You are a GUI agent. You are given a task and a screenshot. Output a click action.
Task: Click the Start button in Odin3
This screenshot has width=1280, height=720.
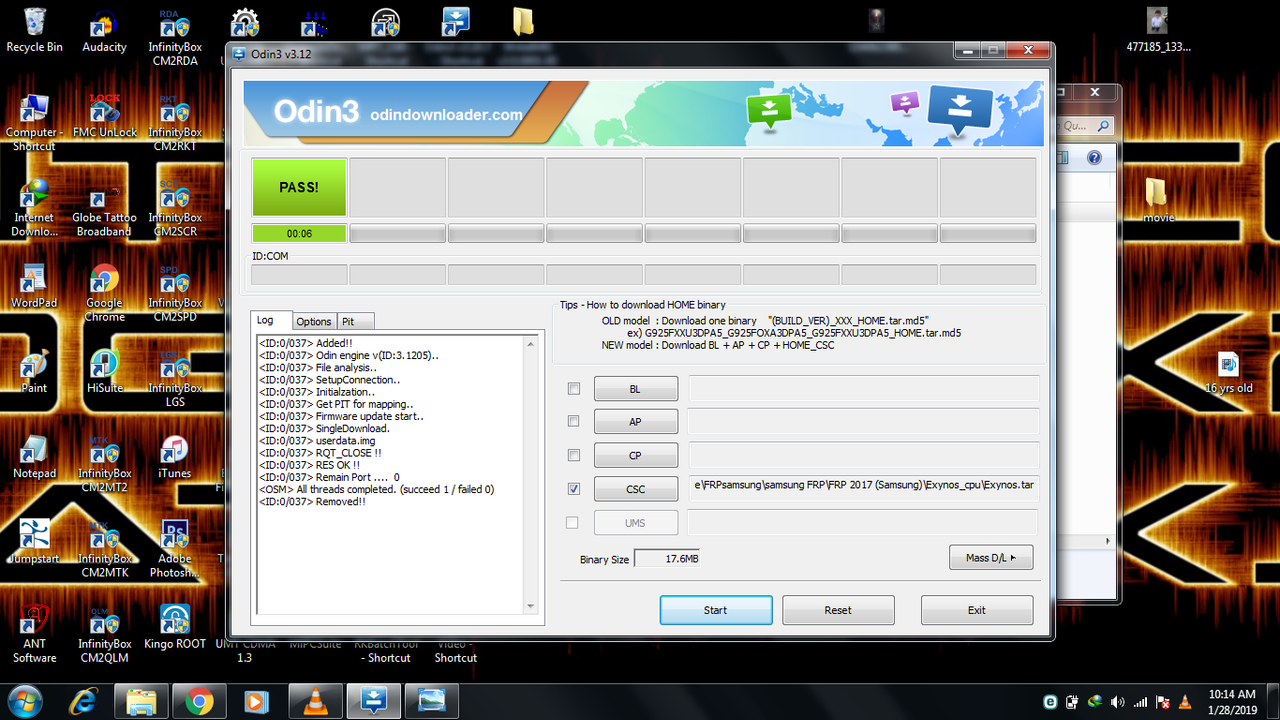click(716, 610)
